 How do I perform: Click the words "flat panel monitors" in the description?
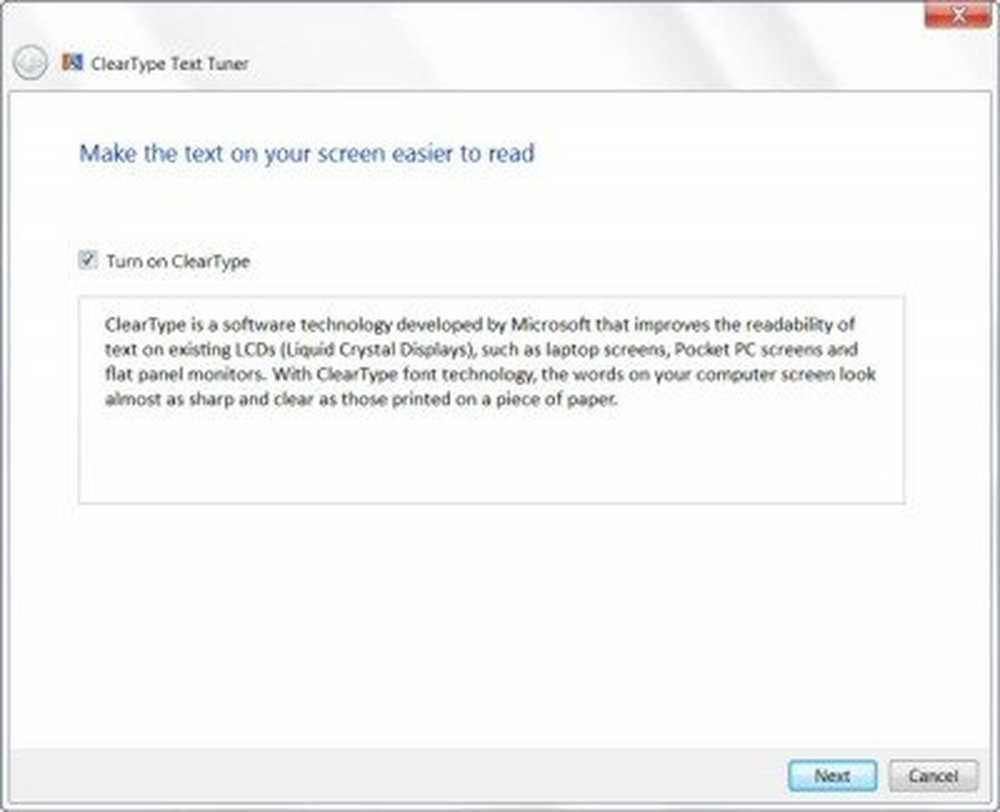pos(184,374)
